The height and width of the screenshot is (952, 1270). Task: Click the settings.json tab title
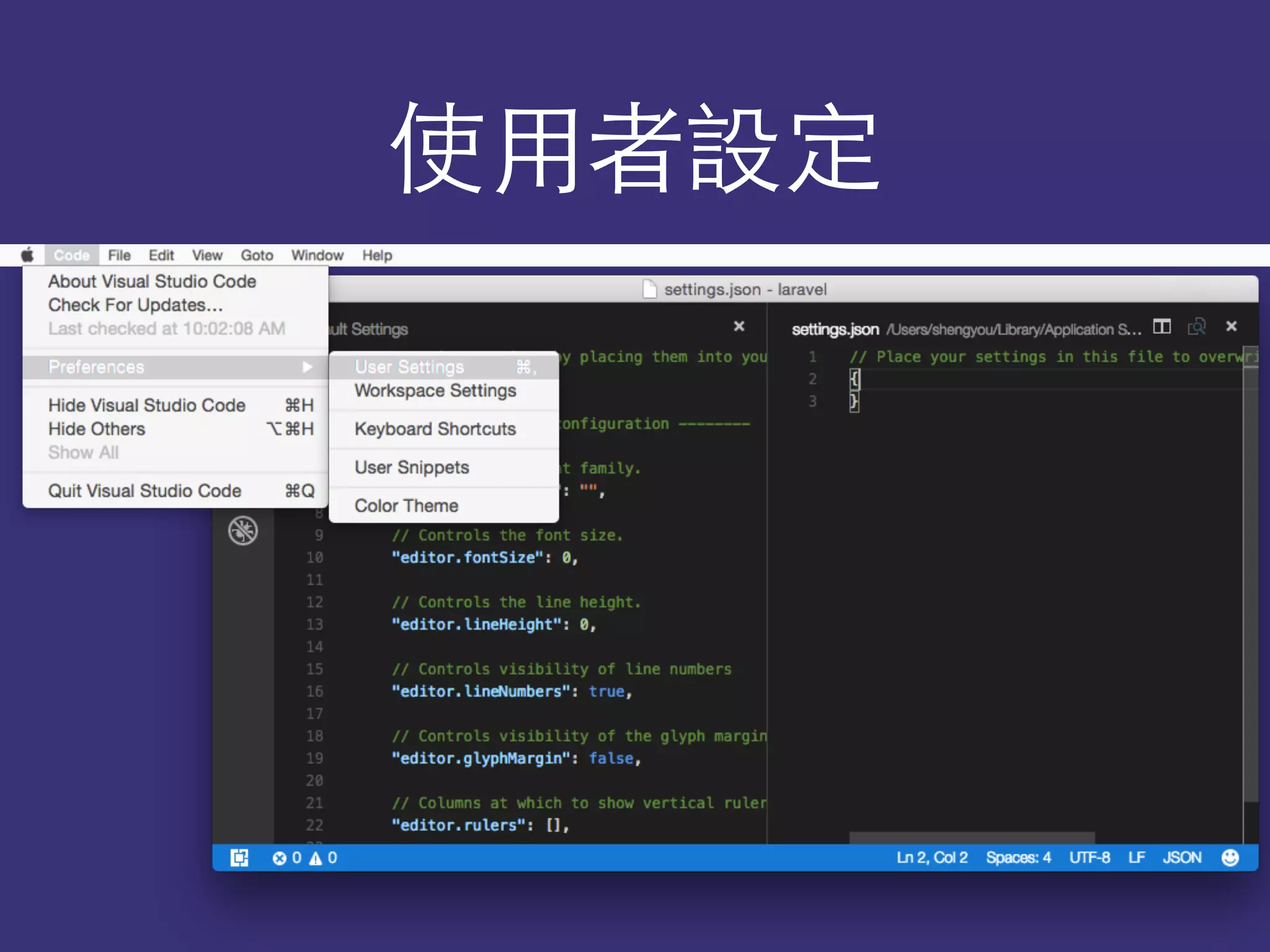[835, 329]
